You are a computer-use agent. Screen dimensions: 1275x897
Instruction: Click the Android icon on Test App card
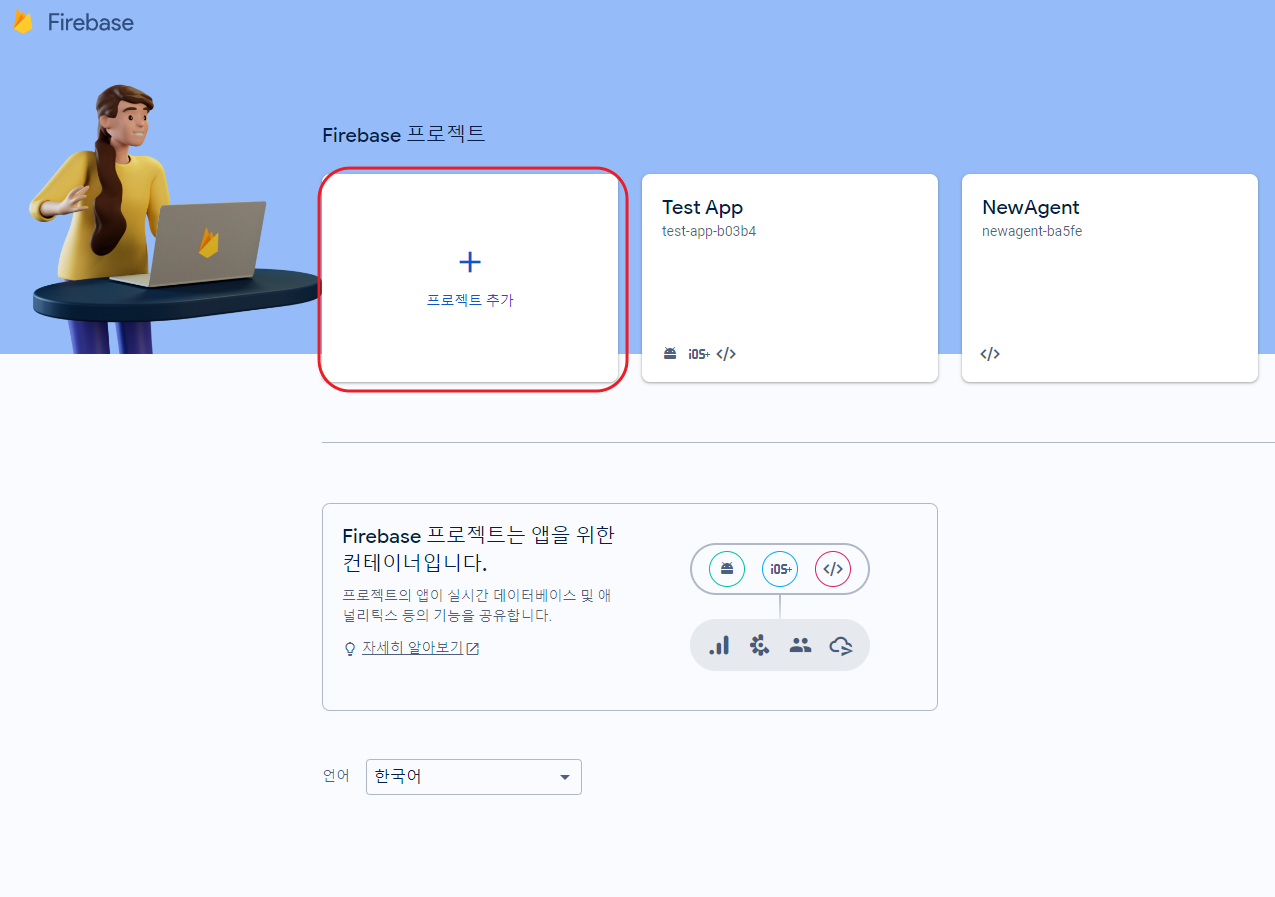[670, 354]
